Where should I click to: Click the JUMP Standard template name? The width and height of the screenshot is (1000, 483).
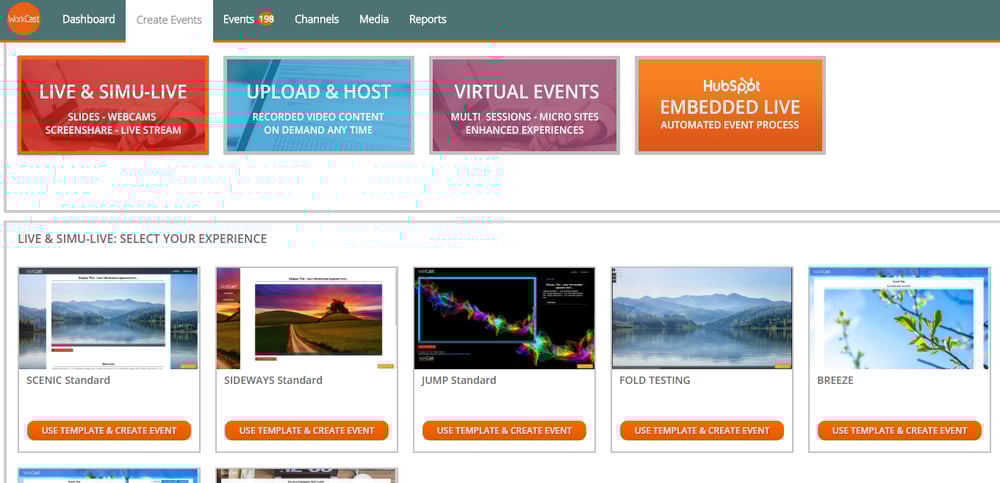tap(459, 380)
